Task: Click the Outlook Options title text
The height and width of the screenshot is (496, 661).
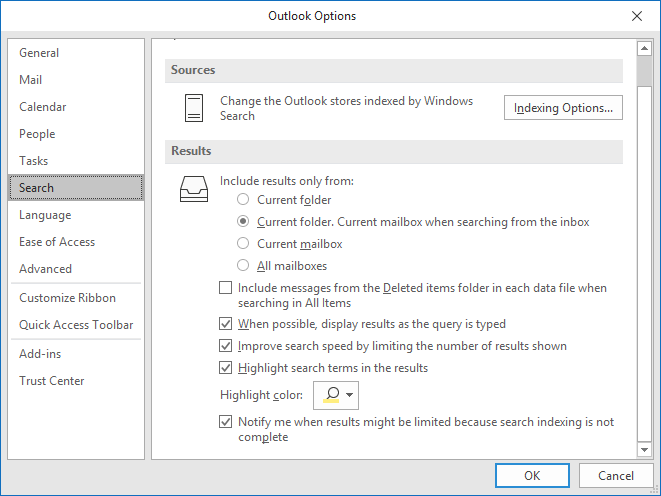Action: pos(312,16)
